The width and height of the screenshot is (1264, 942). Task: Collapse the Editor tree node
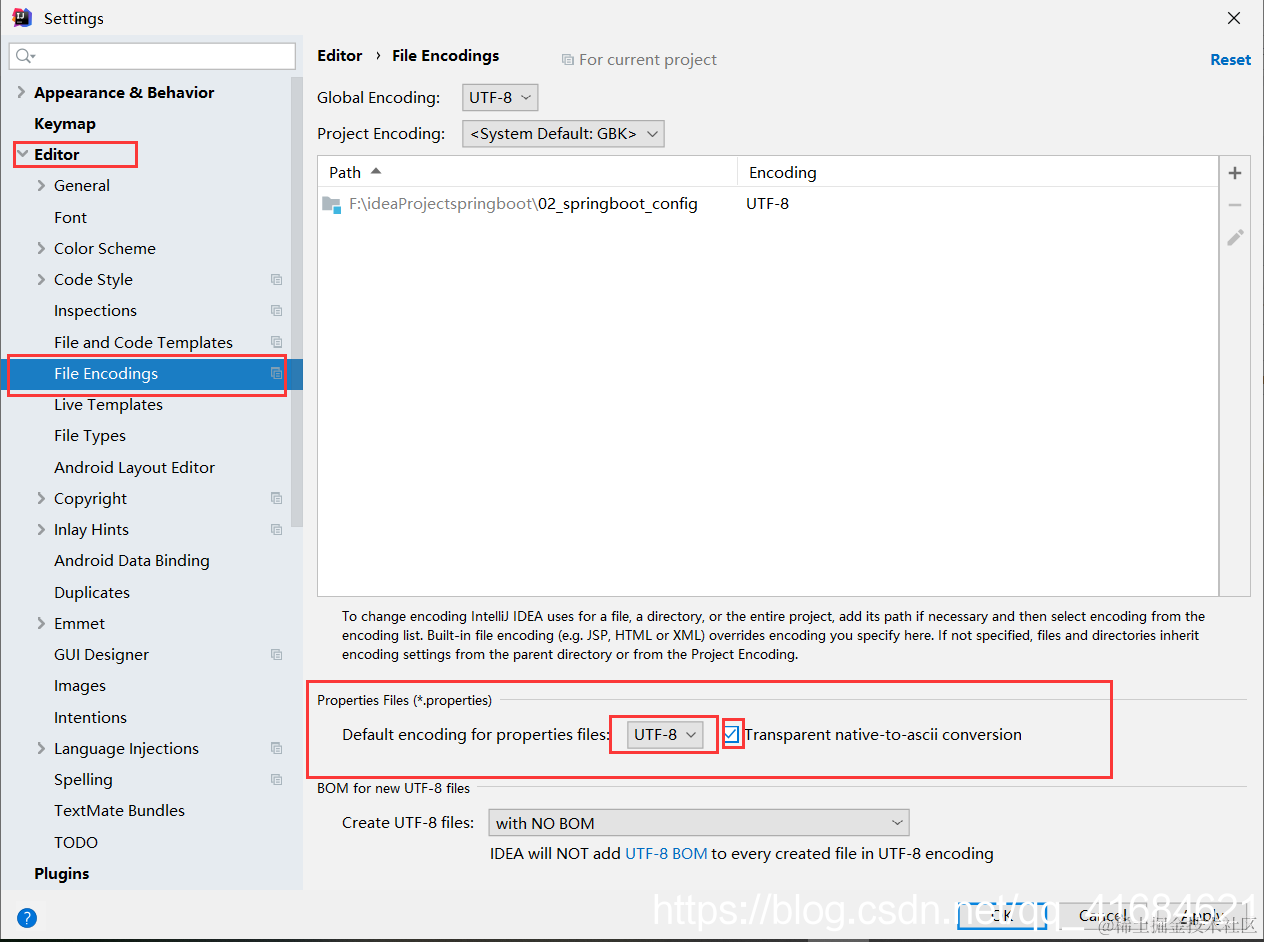click(x=21, y=154)
